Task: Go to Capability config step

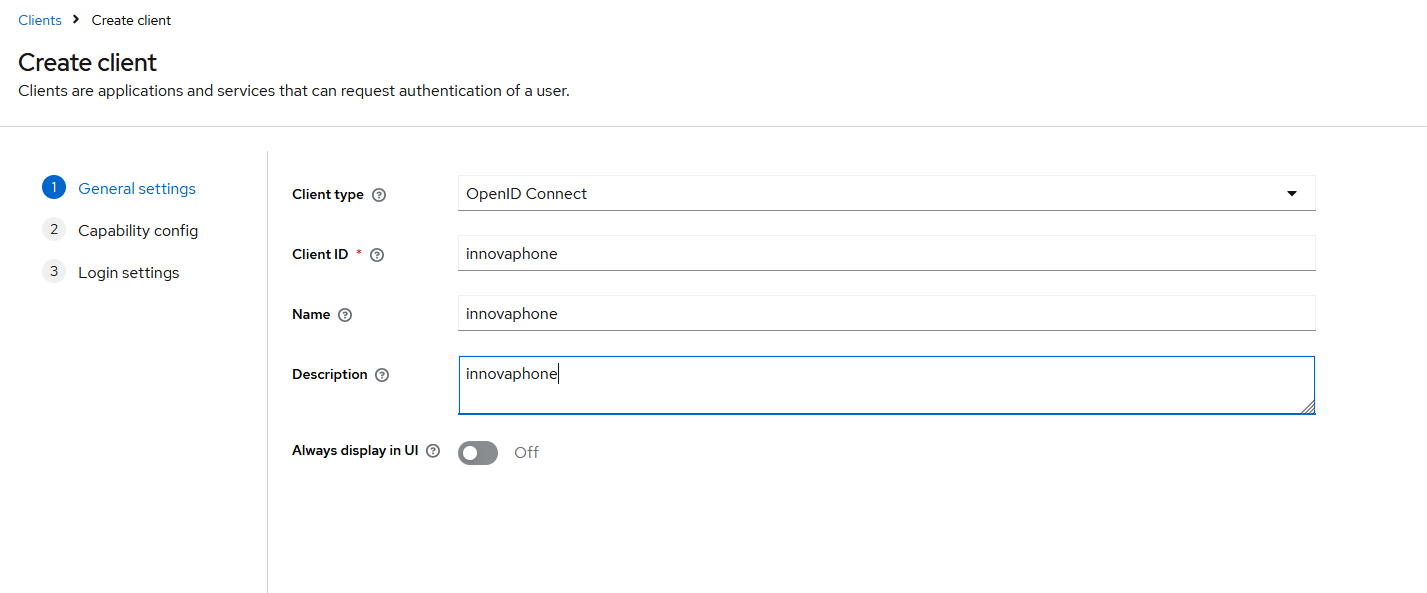Action: [x=138, y=231]
